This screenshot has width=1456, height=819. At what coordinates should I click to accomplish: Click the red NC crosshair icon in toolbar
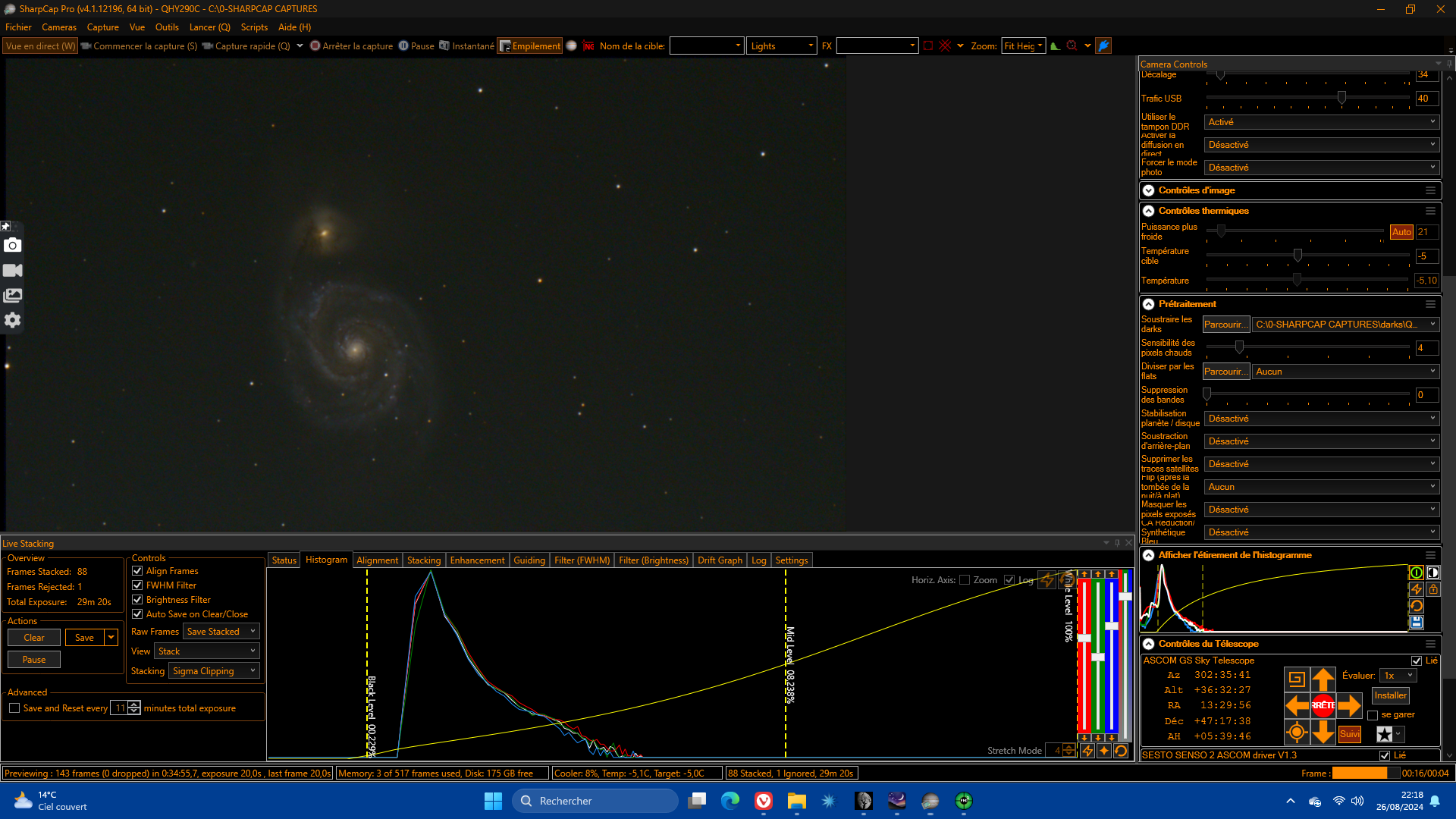point(588,46)
